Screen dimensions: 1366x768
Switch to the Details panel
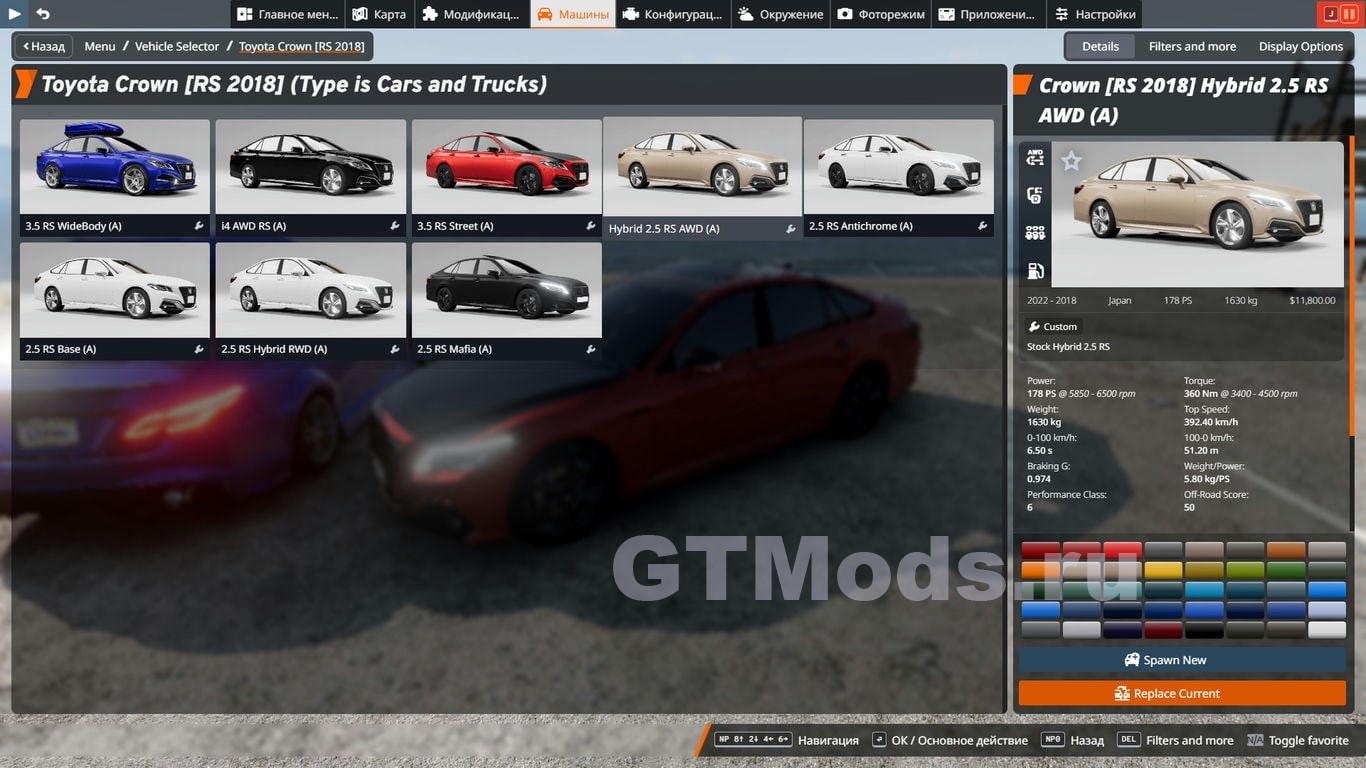click(x=1100, y=46)
